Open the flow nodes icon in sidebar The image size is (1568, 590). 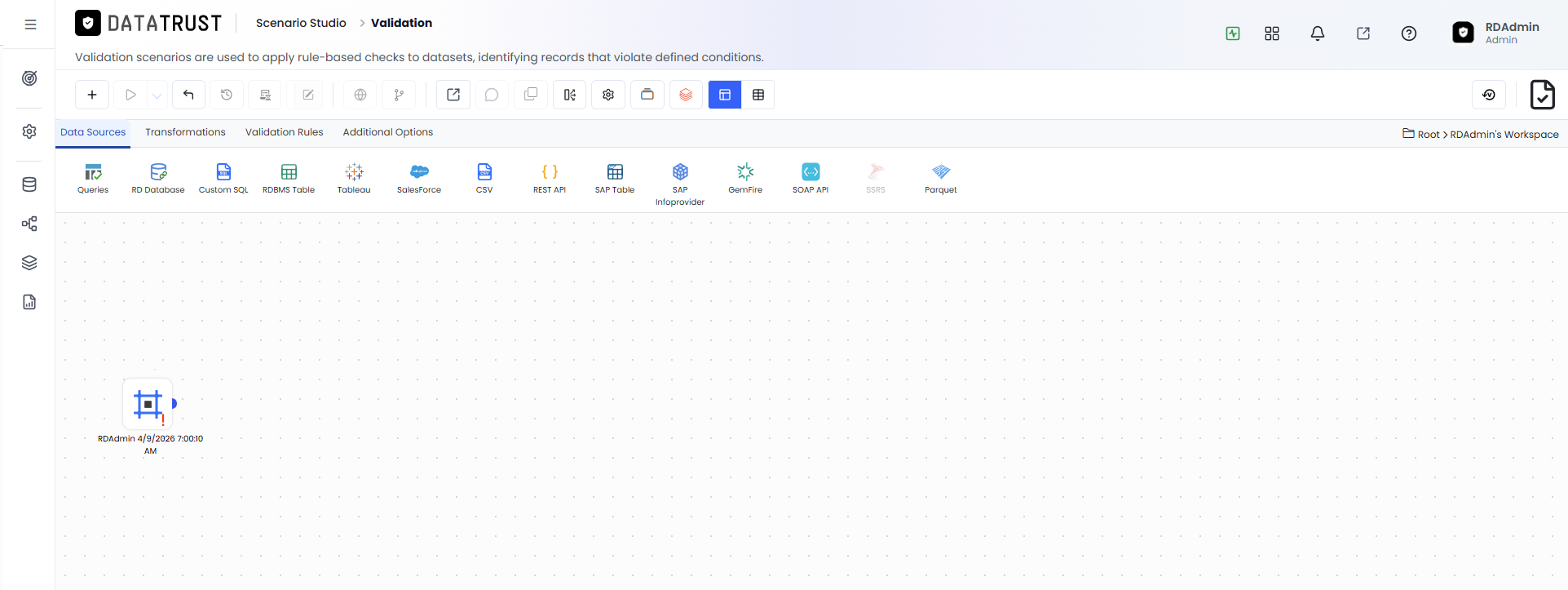[29, 224]
